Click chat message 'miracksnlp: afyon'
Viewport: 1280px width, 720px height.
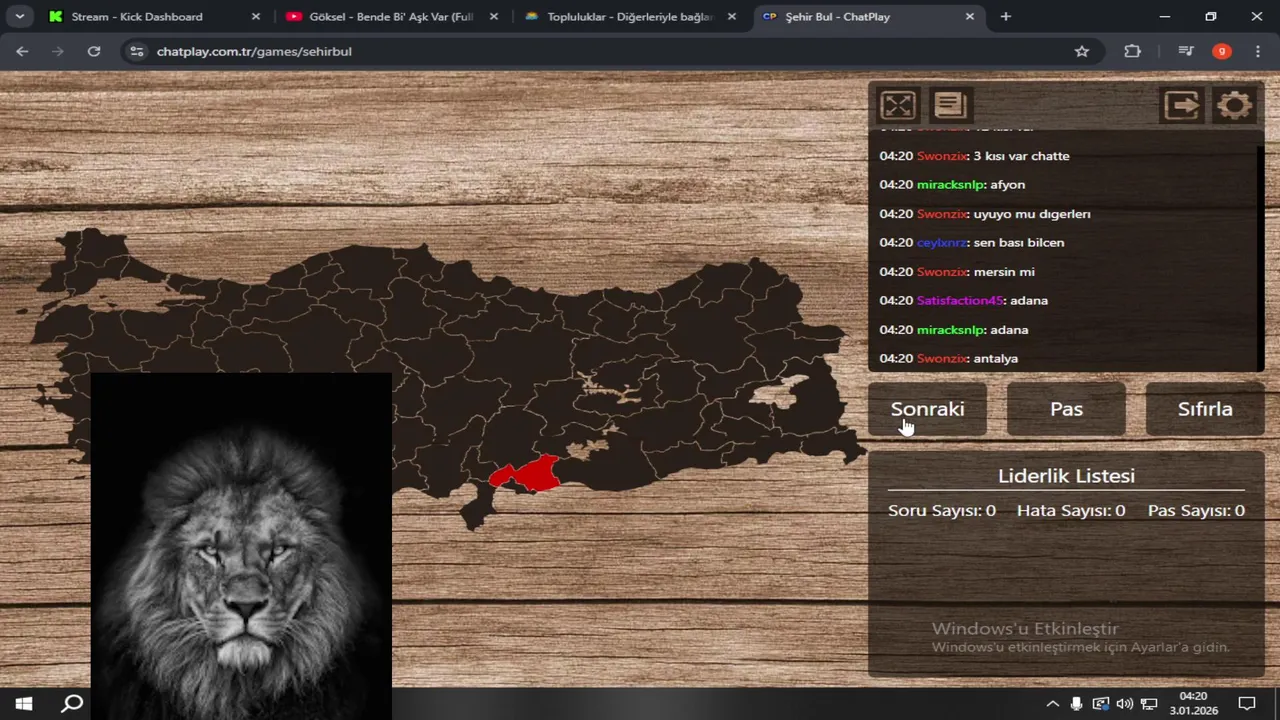click(x=952, y=185)
